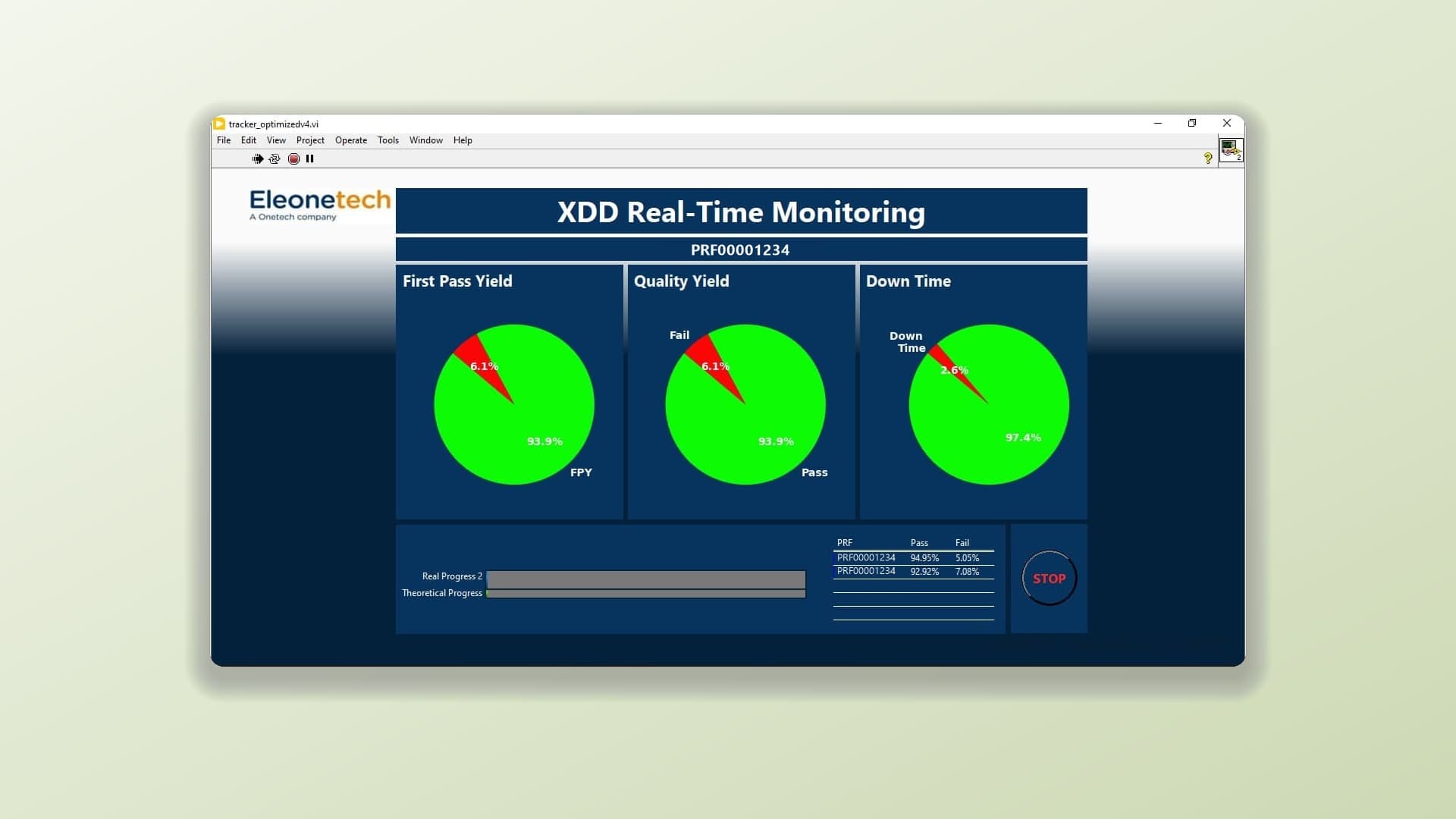Open the Operate menu
1456x819 pixels.
pyautogui.click(x=351, y=140)
